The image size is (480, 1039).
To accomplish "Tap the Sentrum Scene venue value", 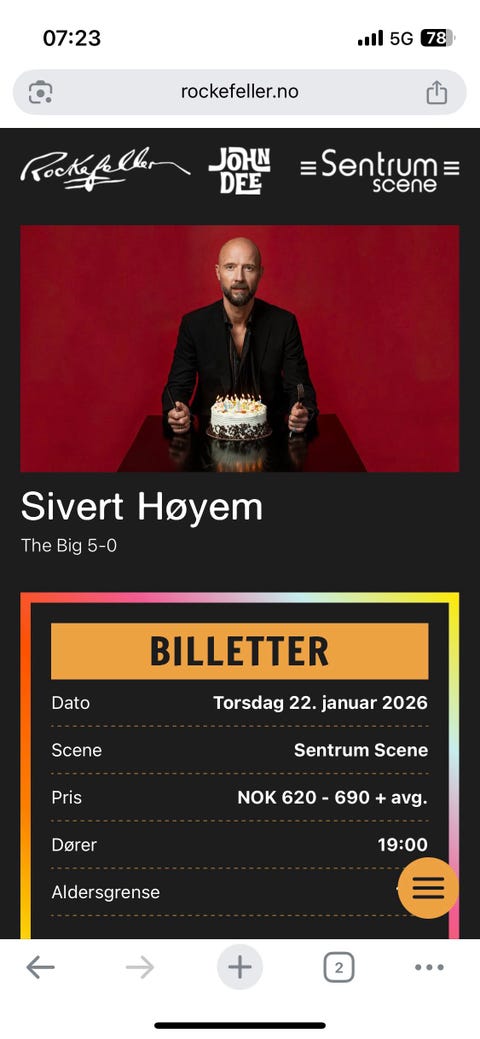I will [x=361, y=750].
